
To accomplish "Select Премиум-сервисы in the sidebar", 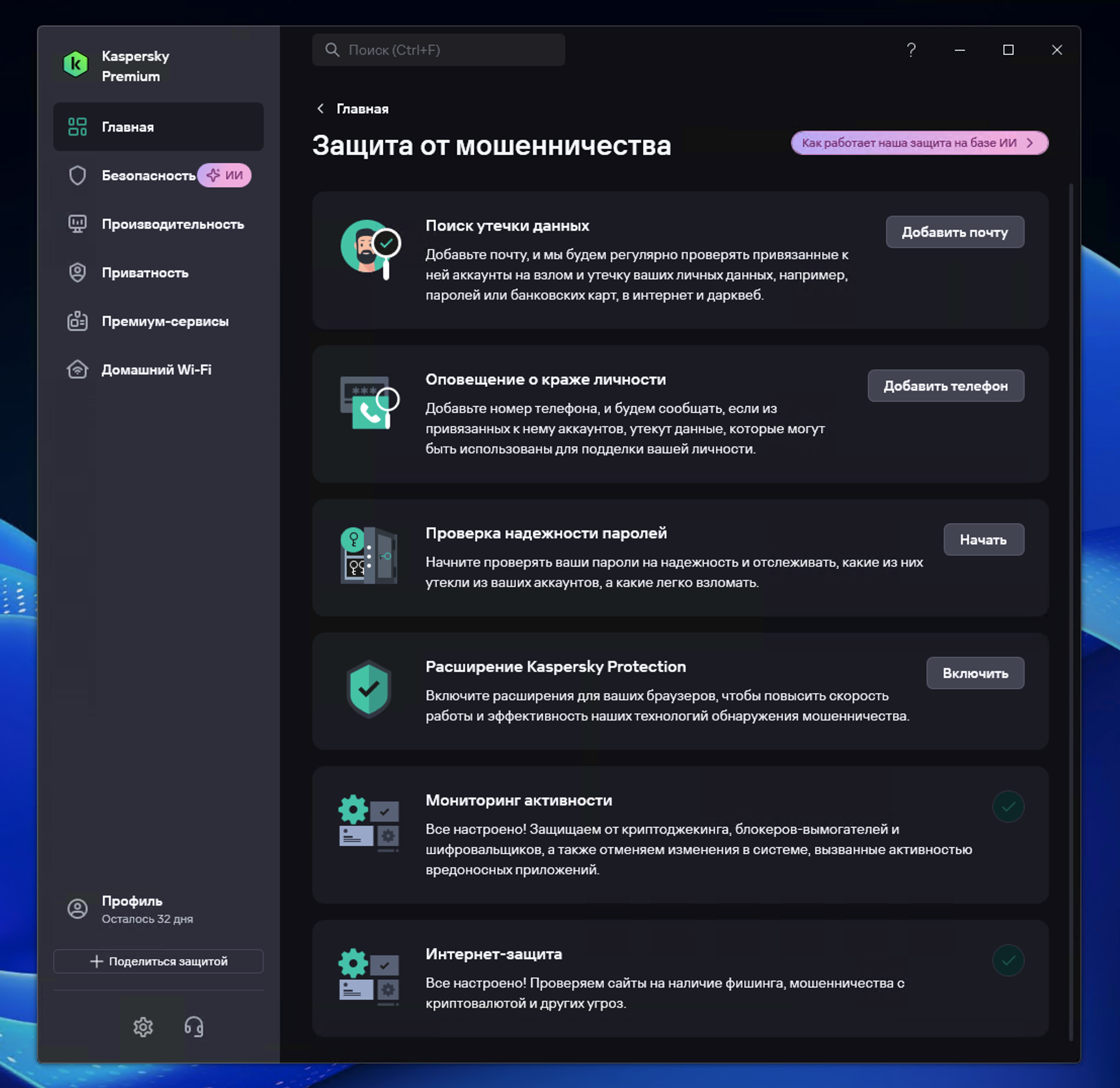I will click(x=164, y=322).
